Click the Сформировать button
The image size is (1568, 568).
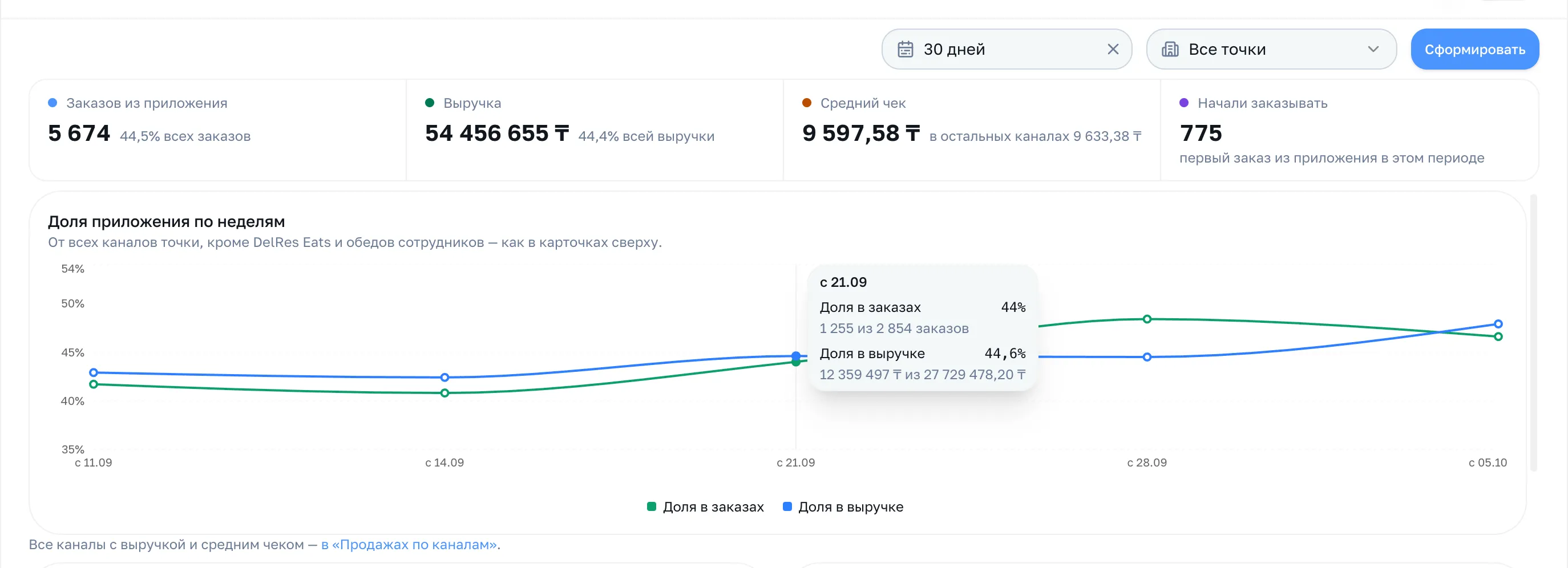pos(1475,49)
